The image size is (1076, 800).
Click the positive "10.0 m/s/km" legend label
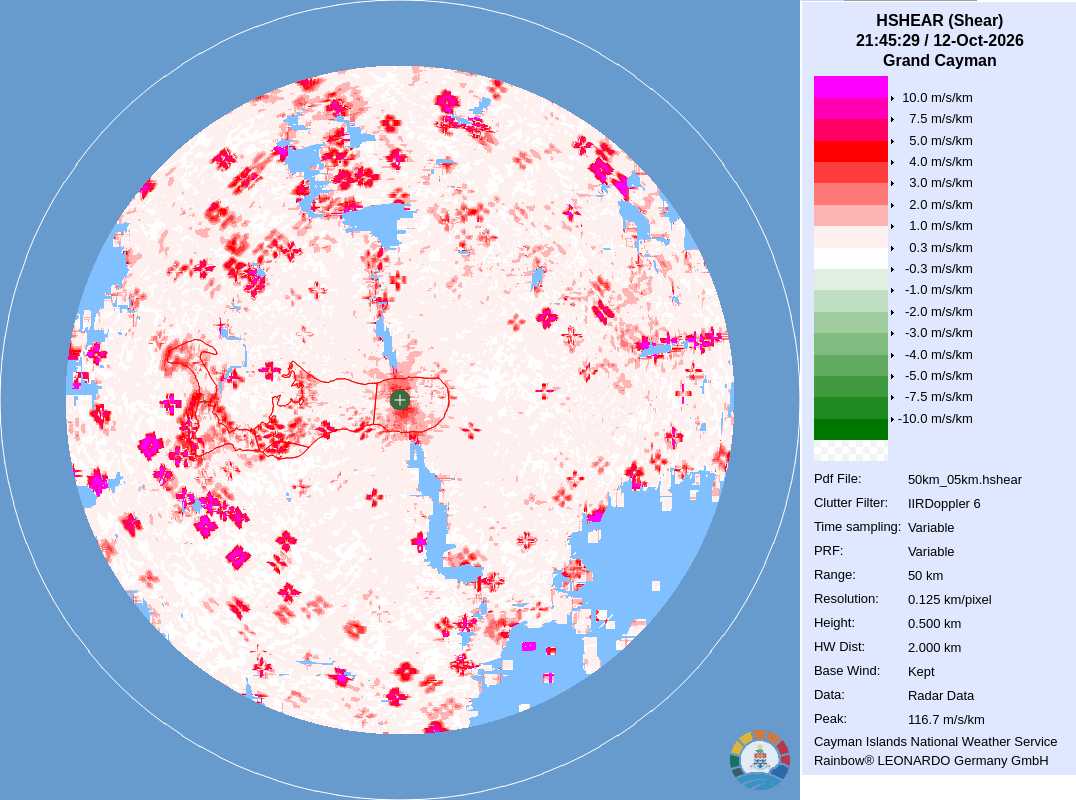click(x=937, y=97)
